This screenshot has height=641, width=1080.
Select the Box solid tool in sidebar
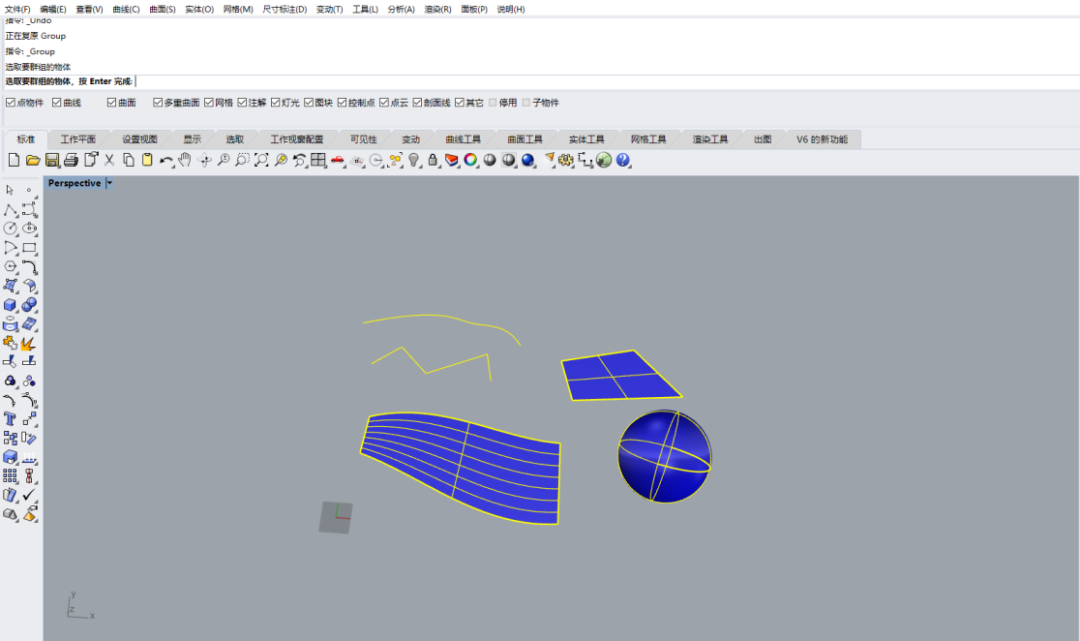(x=10, y=305)
